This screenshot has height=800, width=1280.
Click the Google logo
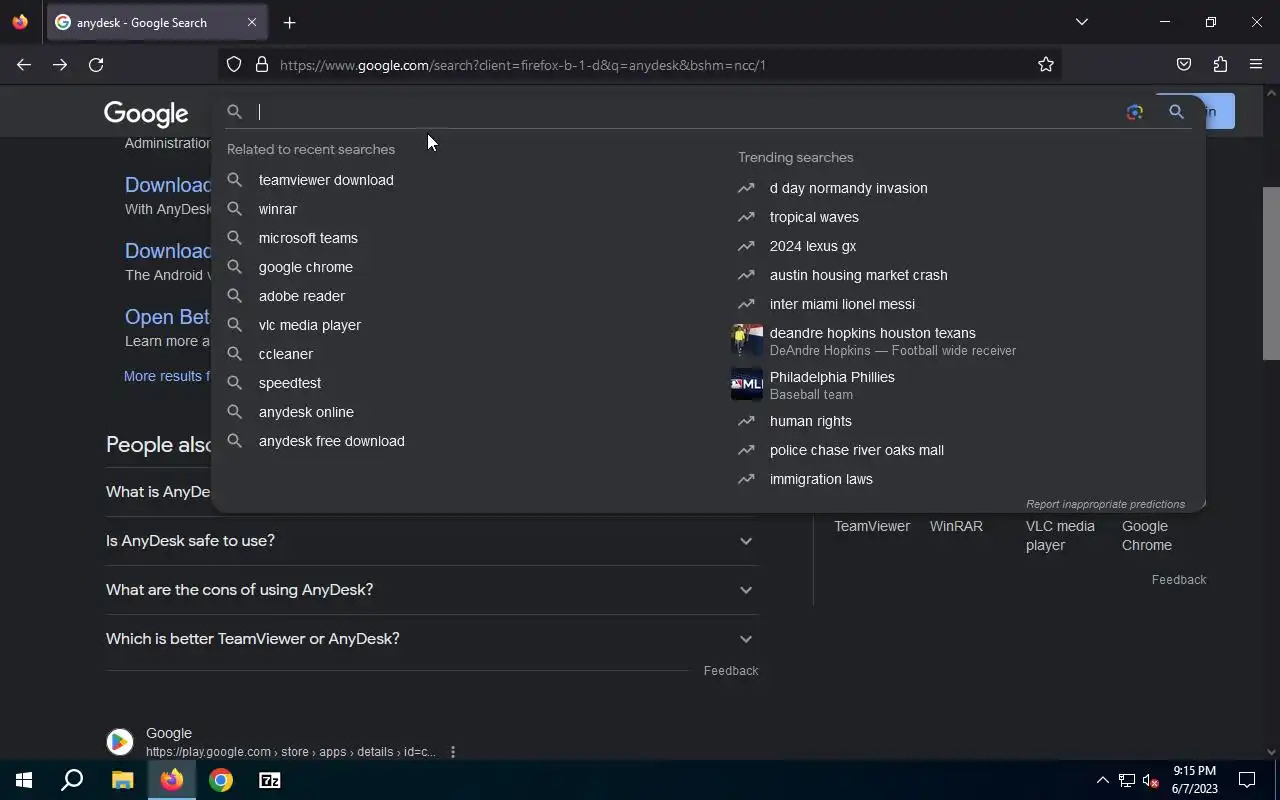coord(146,113)
